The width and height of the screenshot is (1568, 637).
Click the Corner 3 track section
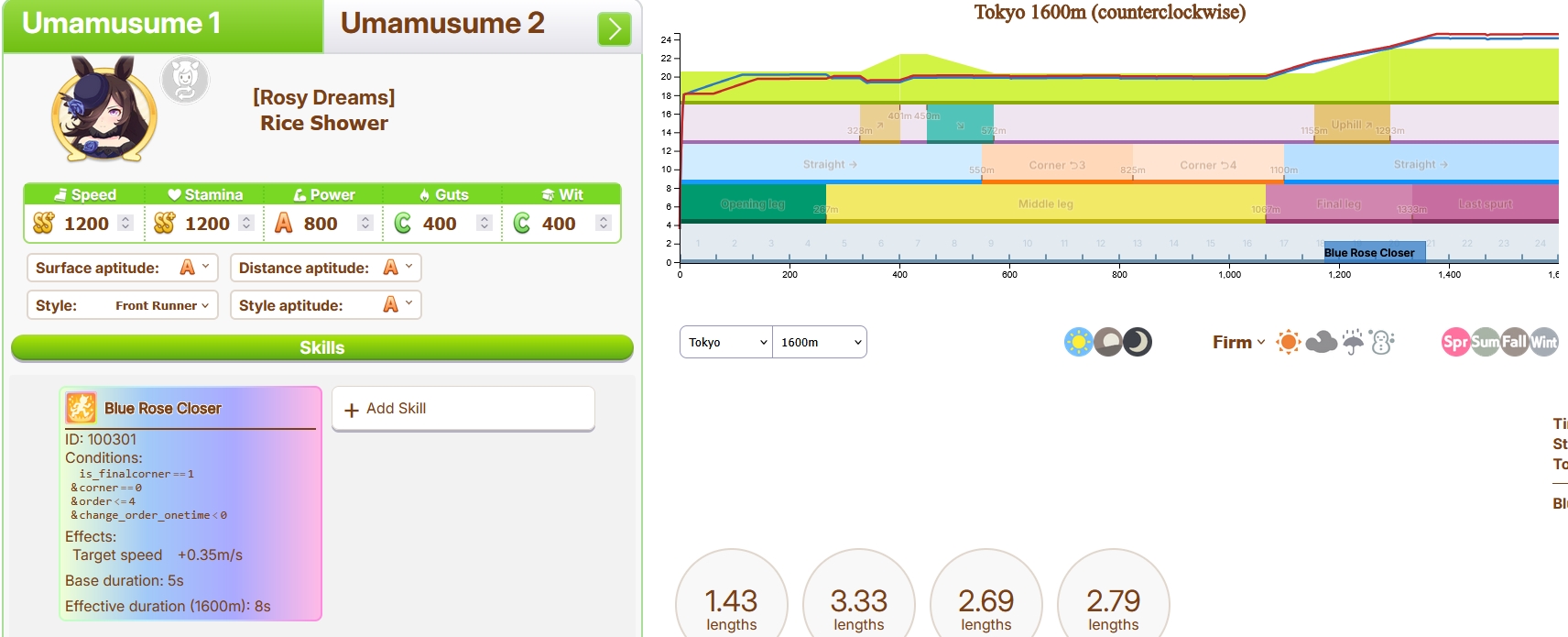tap(1057, 165)
